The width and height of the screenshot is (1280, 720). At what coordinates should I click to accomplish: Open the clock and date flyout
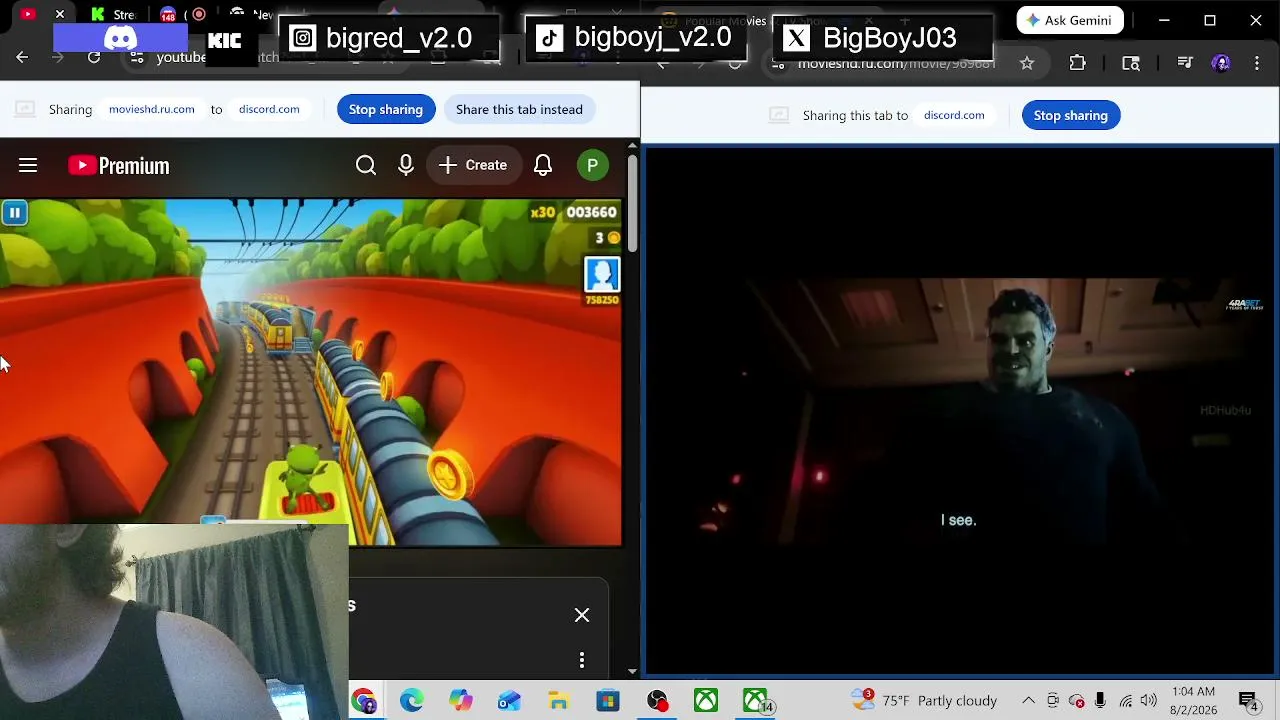coord(1193,701)
